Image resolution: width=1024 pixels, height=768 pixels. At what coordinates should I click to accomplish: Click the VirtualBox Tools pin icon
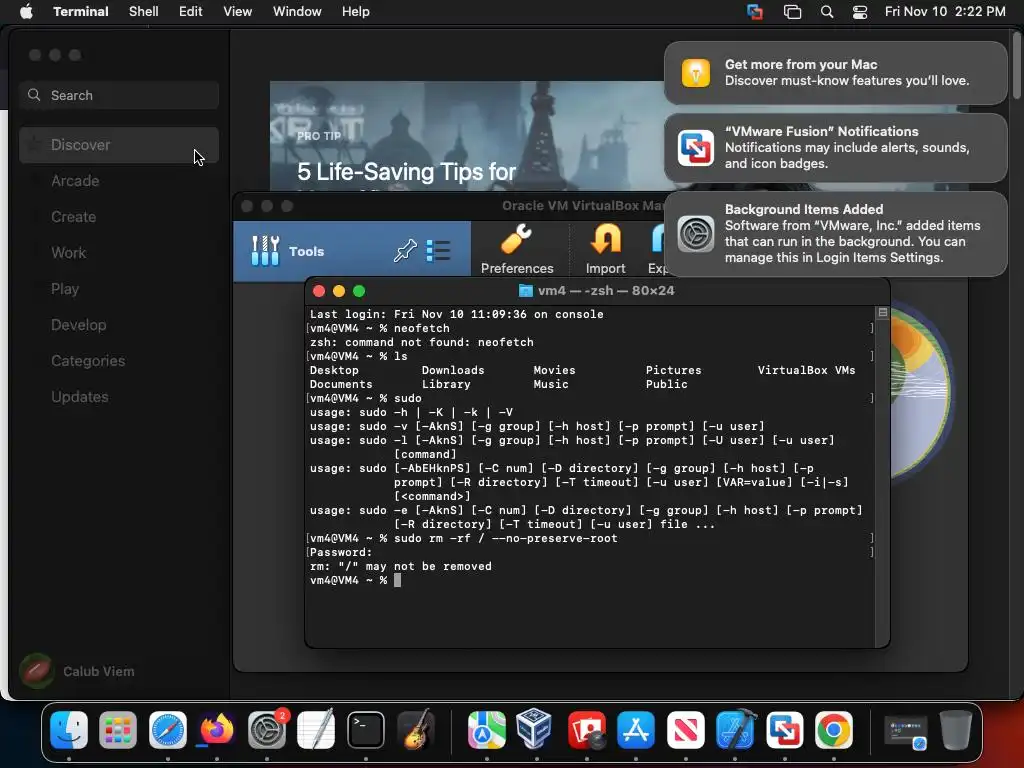(x=405, y=251)
